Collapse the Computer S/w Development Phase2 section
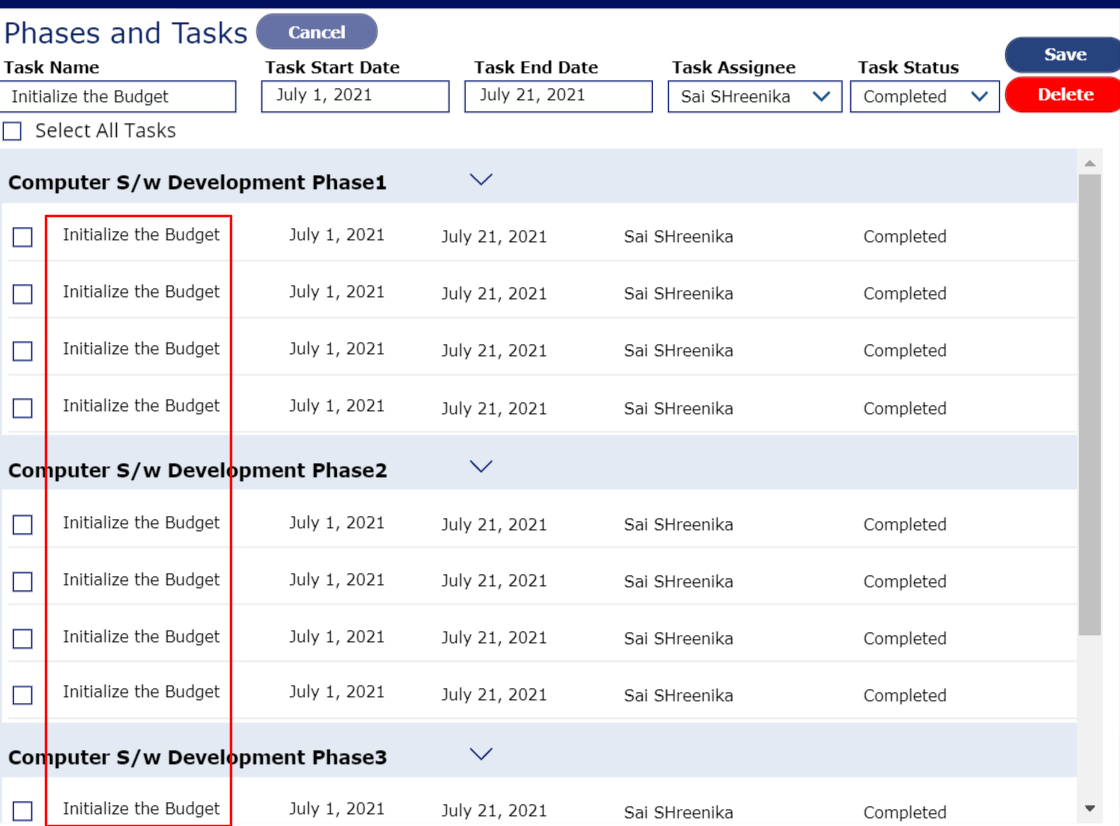 point(481,466)
